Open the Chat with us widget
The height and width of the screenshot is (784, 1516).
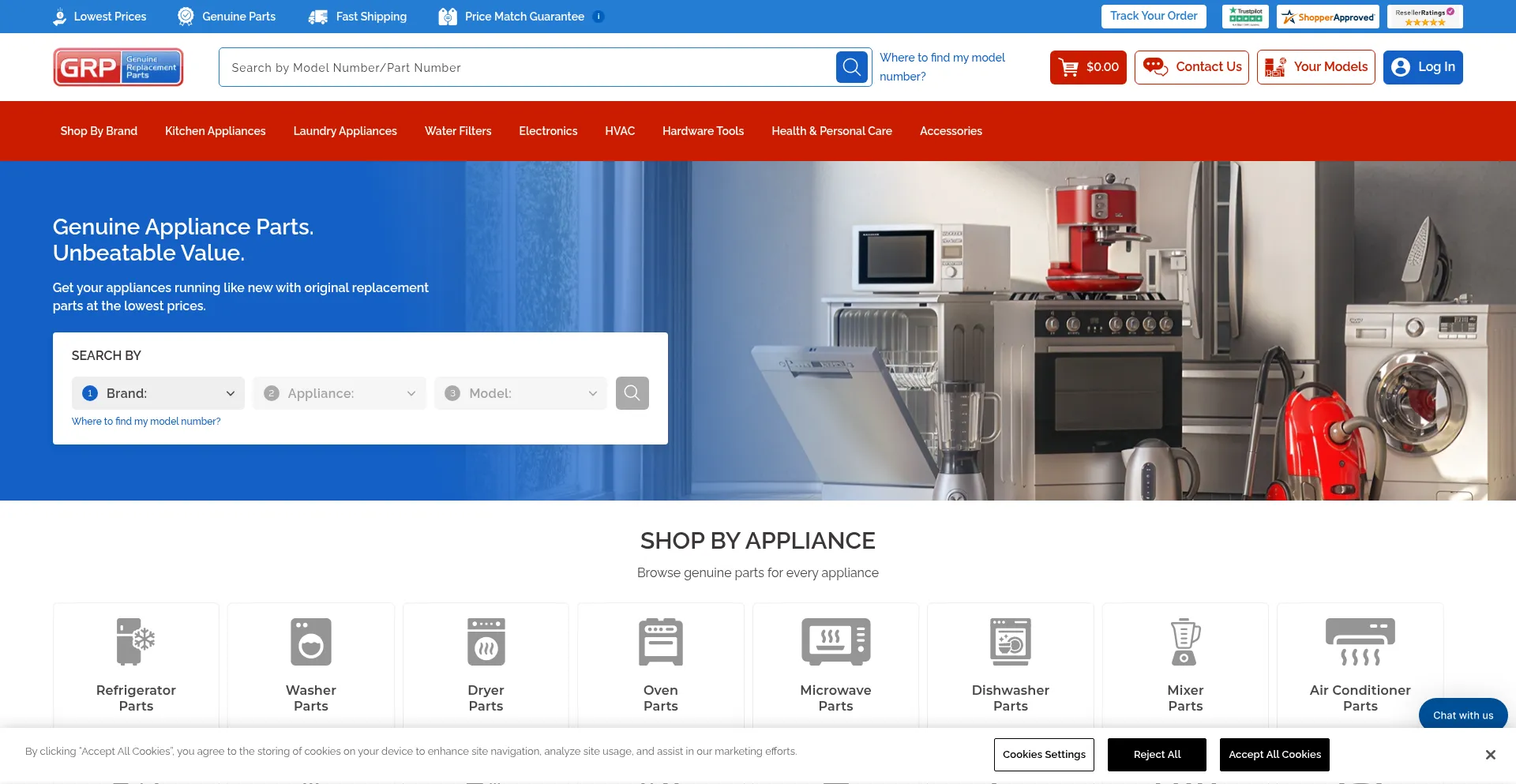click(1462, 715)
